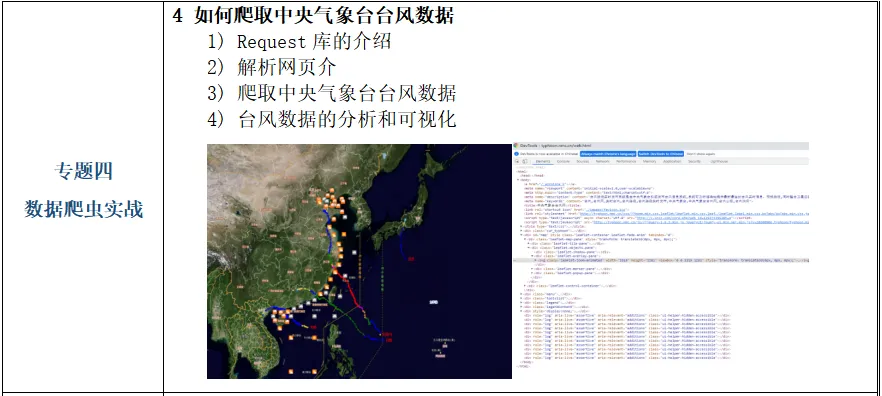Open the Sources tab
This screenshot has width=882, height=396.
click(x=583, y=161)
